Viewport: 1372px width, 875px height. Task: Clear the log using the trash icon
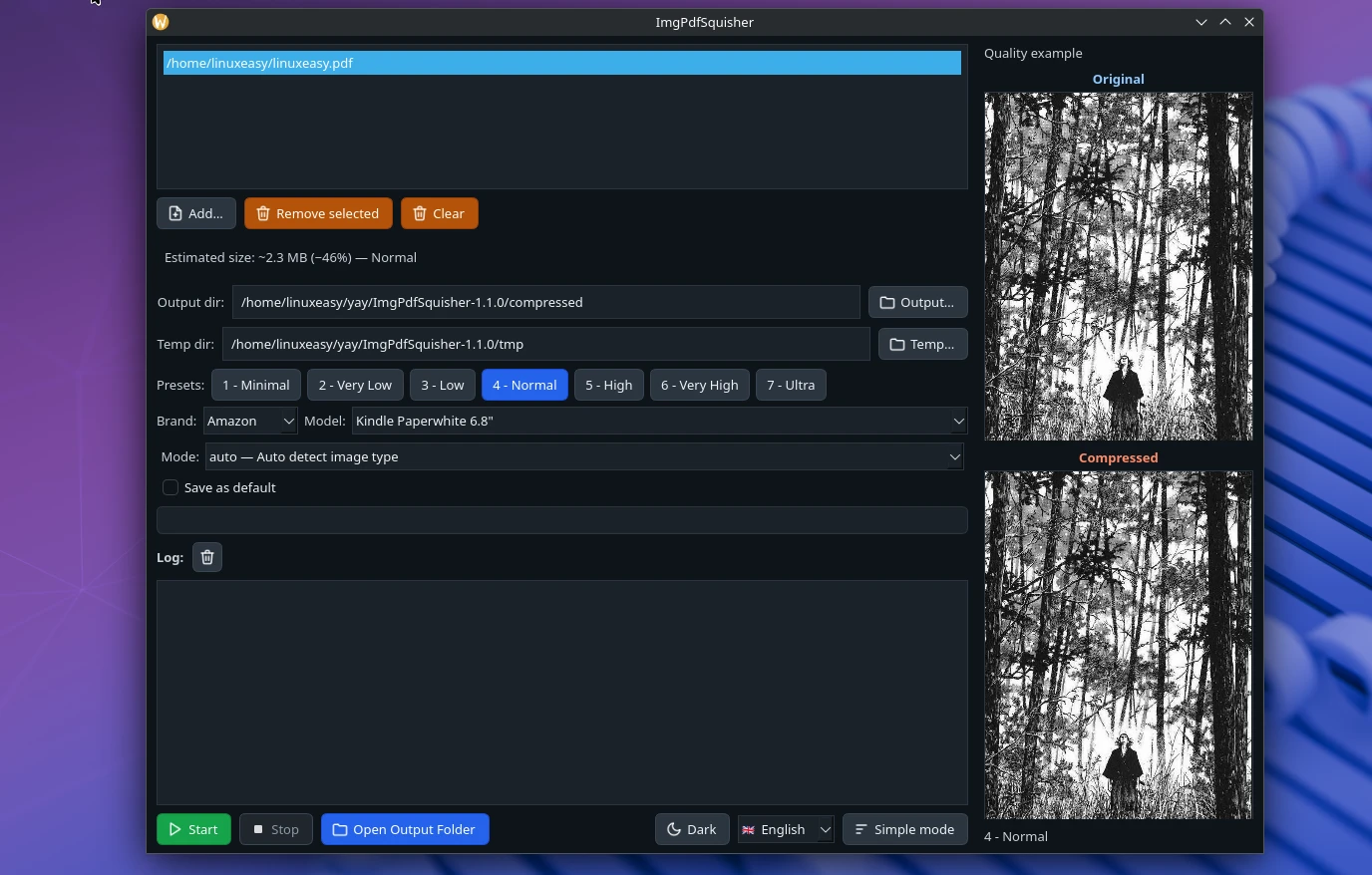[x=206, y=557]
